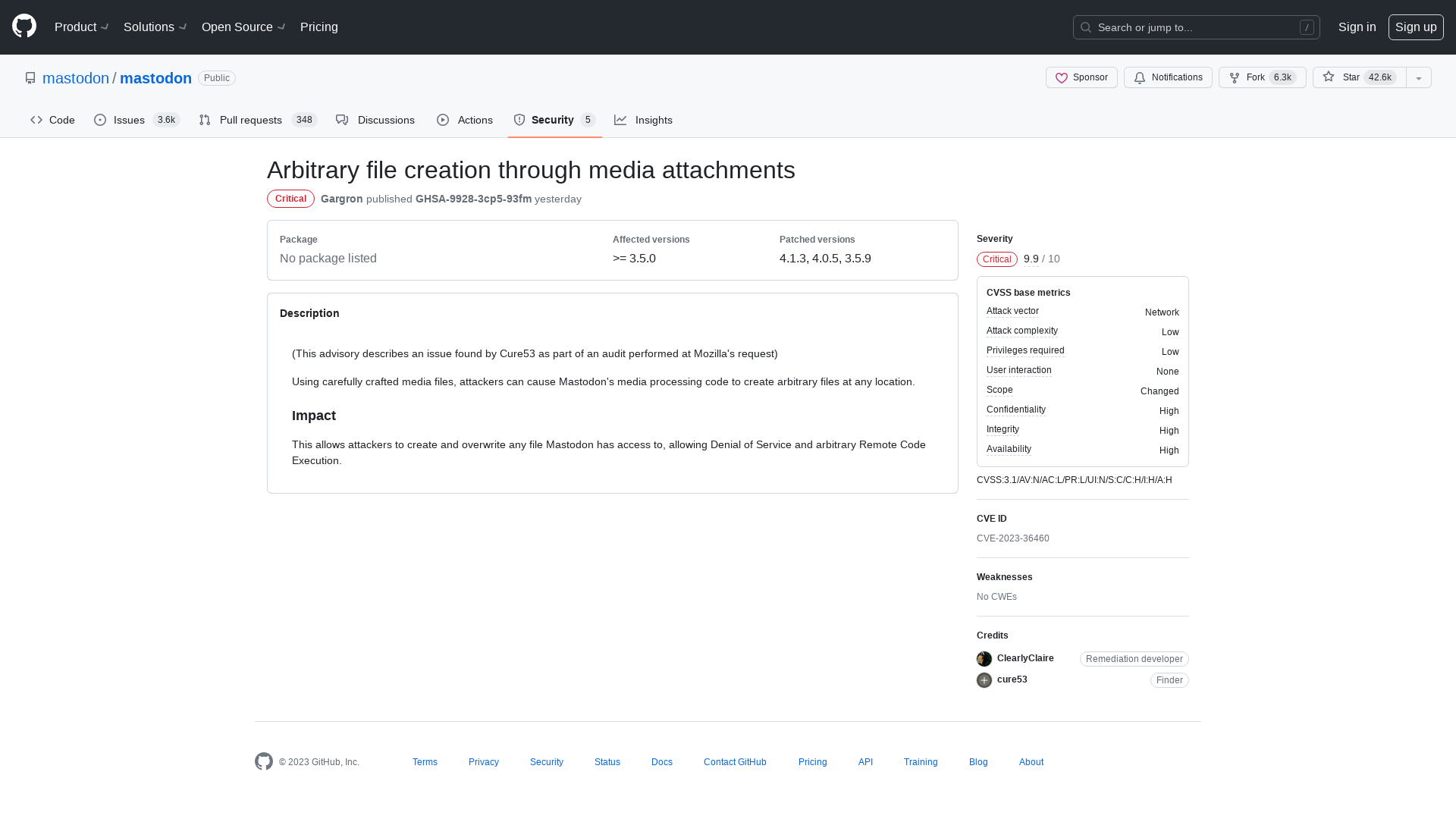Star the mastodon repository

pos(1359,77)
